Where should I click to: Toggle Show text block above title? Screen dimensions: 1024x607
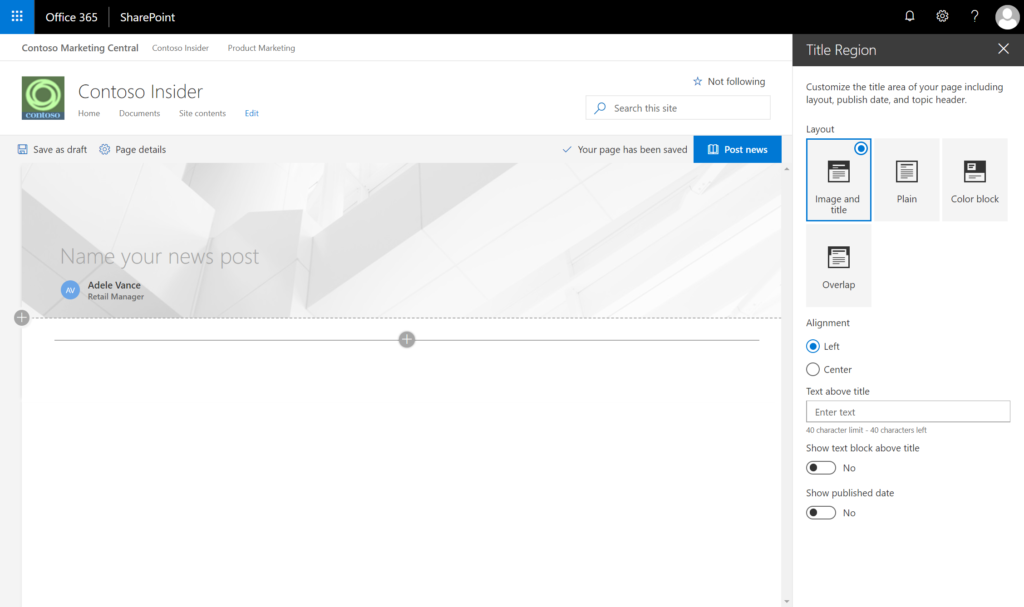(x=821, y=468)
